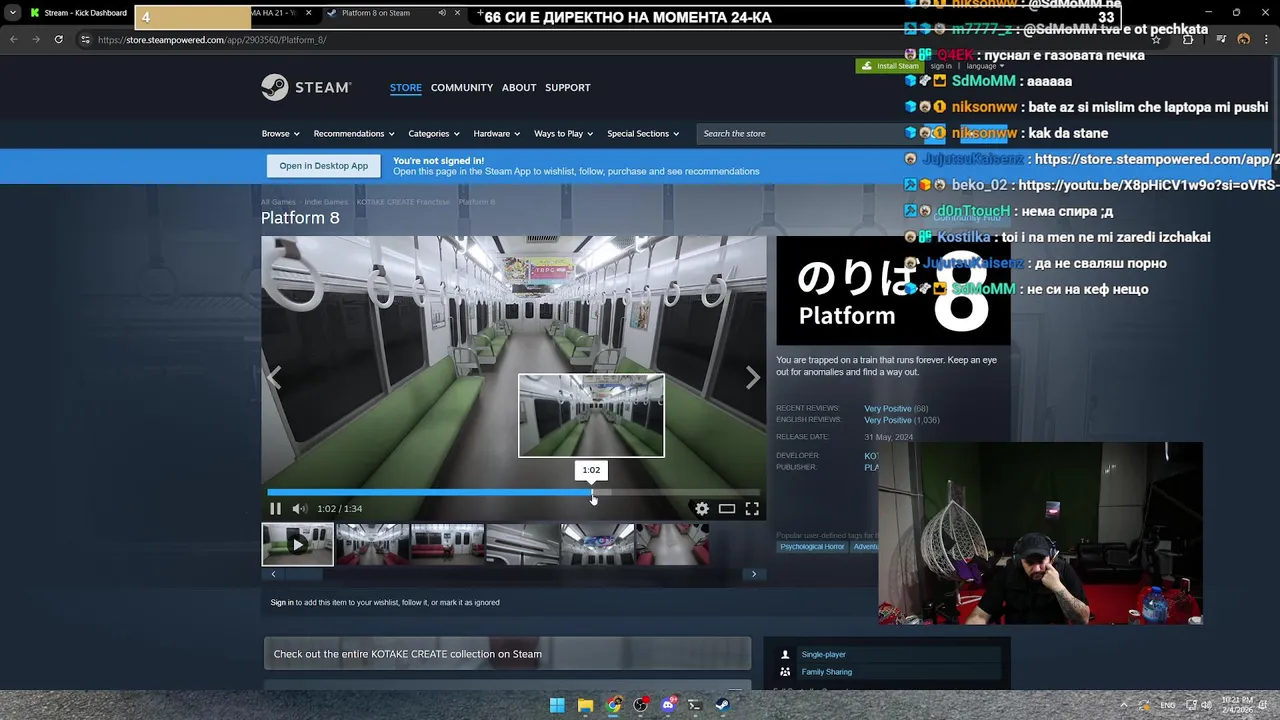Click the Sign in link under the thumbnails
Image resolution: width=1280 pixels, height=720 pixels.
click(282, 603)
